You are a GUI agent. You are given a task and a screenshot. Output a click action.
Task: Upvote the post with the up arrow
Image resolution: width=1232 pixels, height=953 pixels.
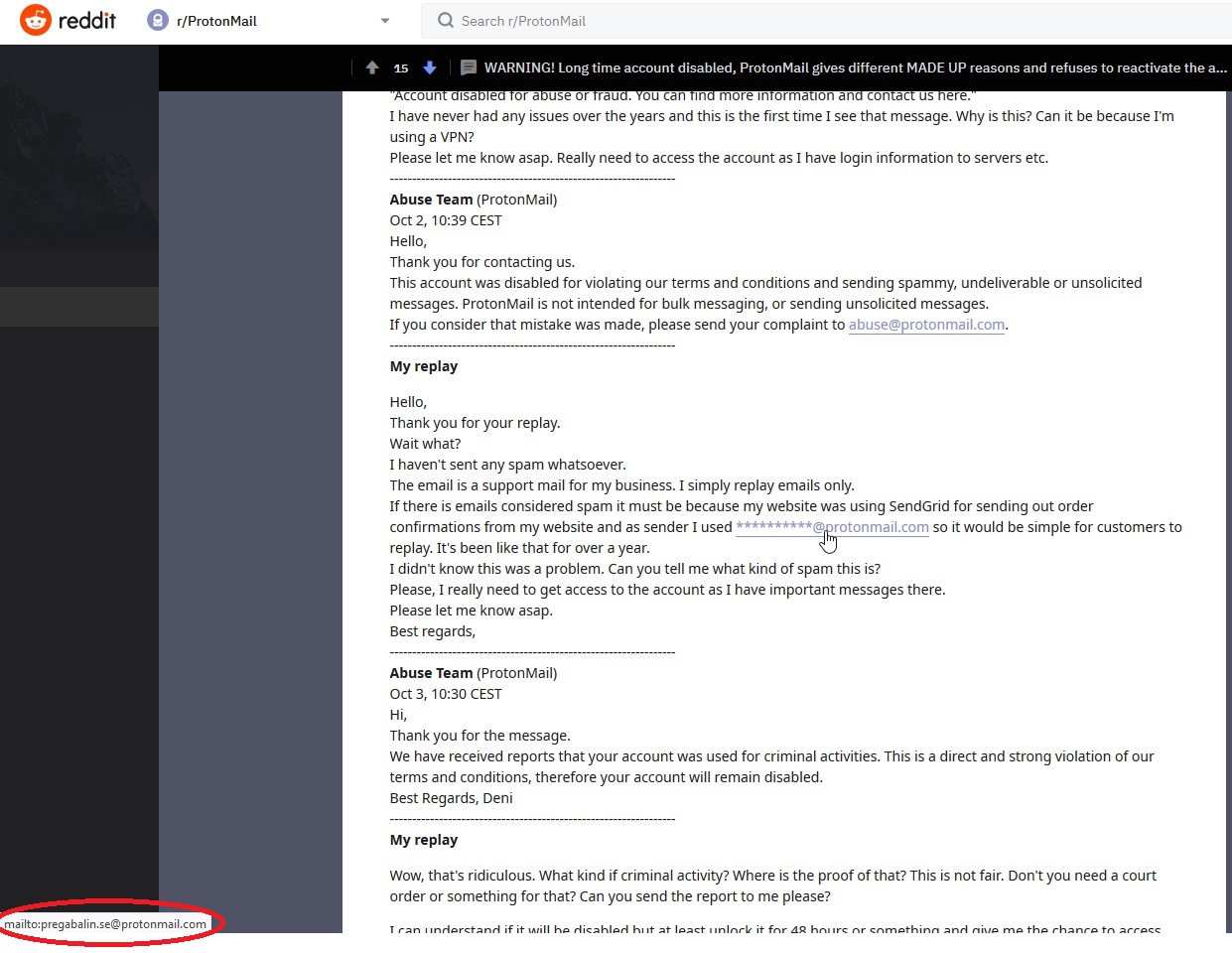coord(372,68)
